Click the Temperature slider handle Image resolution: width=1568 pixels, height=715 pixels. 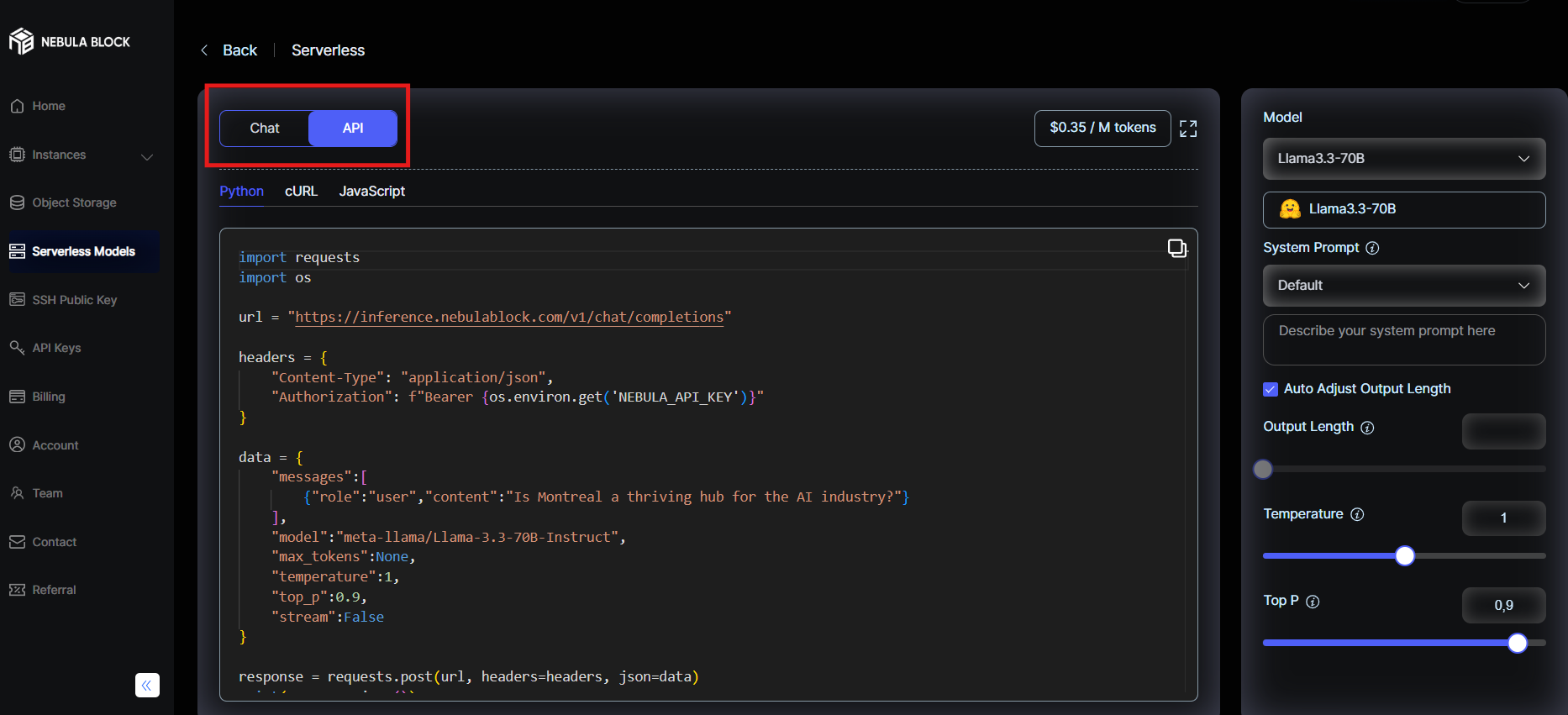(x=1405, y=555)
